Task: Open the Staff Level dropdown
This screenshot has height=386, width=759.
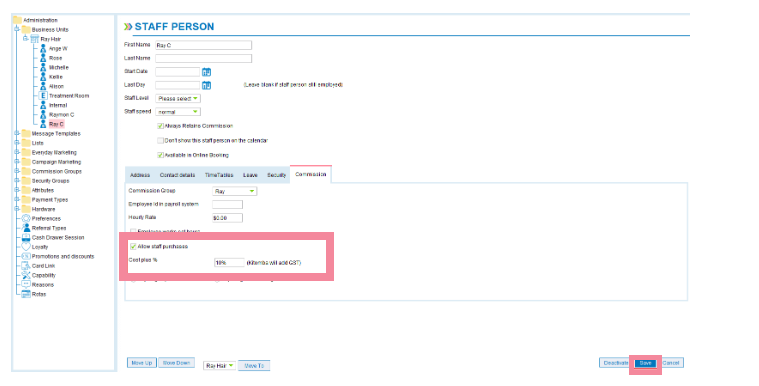Action: 178,98
